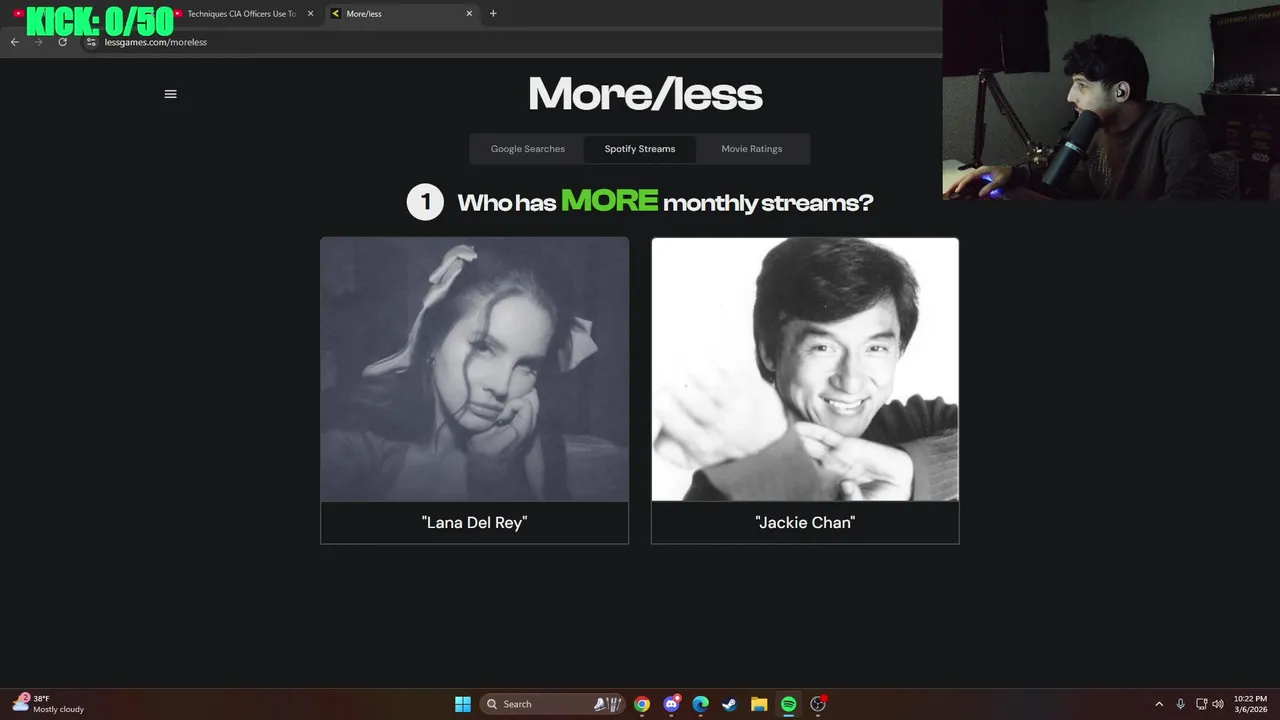
Task: Open File Explorer from the taskbar
Action: click(x=759, y=704)
